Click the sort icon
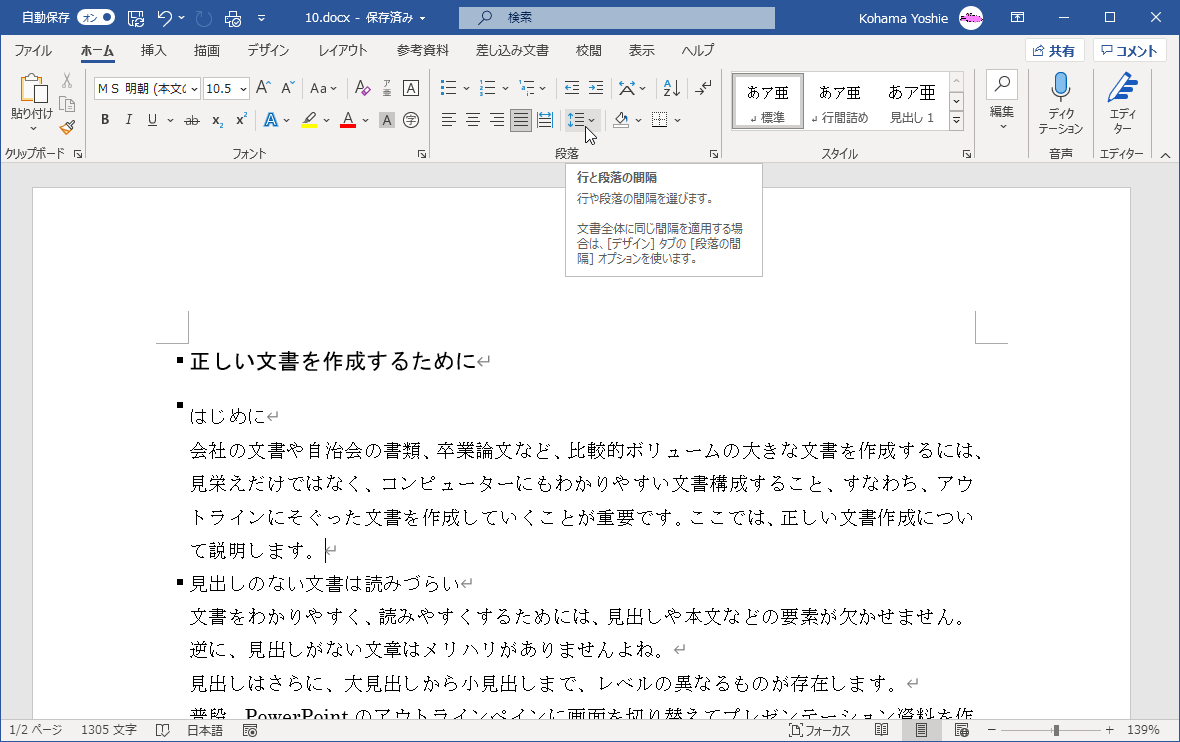The width and height of the screenshot is (1180, 742). (x=671, y=88)
